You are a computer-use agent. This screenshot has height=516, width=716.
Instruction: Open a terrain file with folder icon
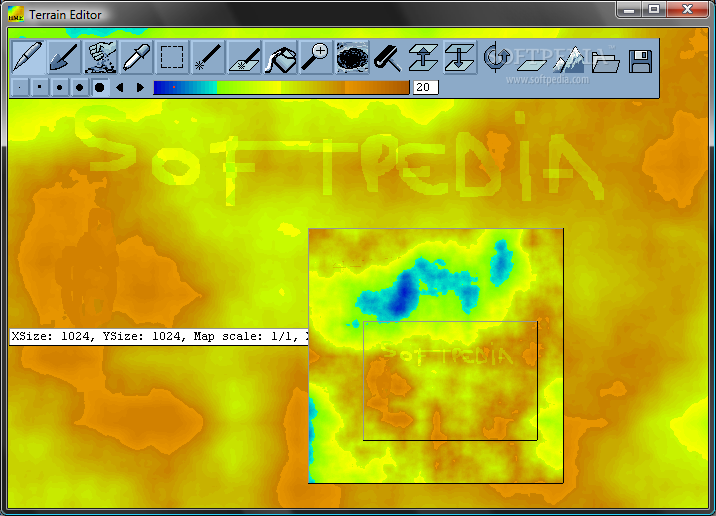pyautogui.click(x=605, y=62)
